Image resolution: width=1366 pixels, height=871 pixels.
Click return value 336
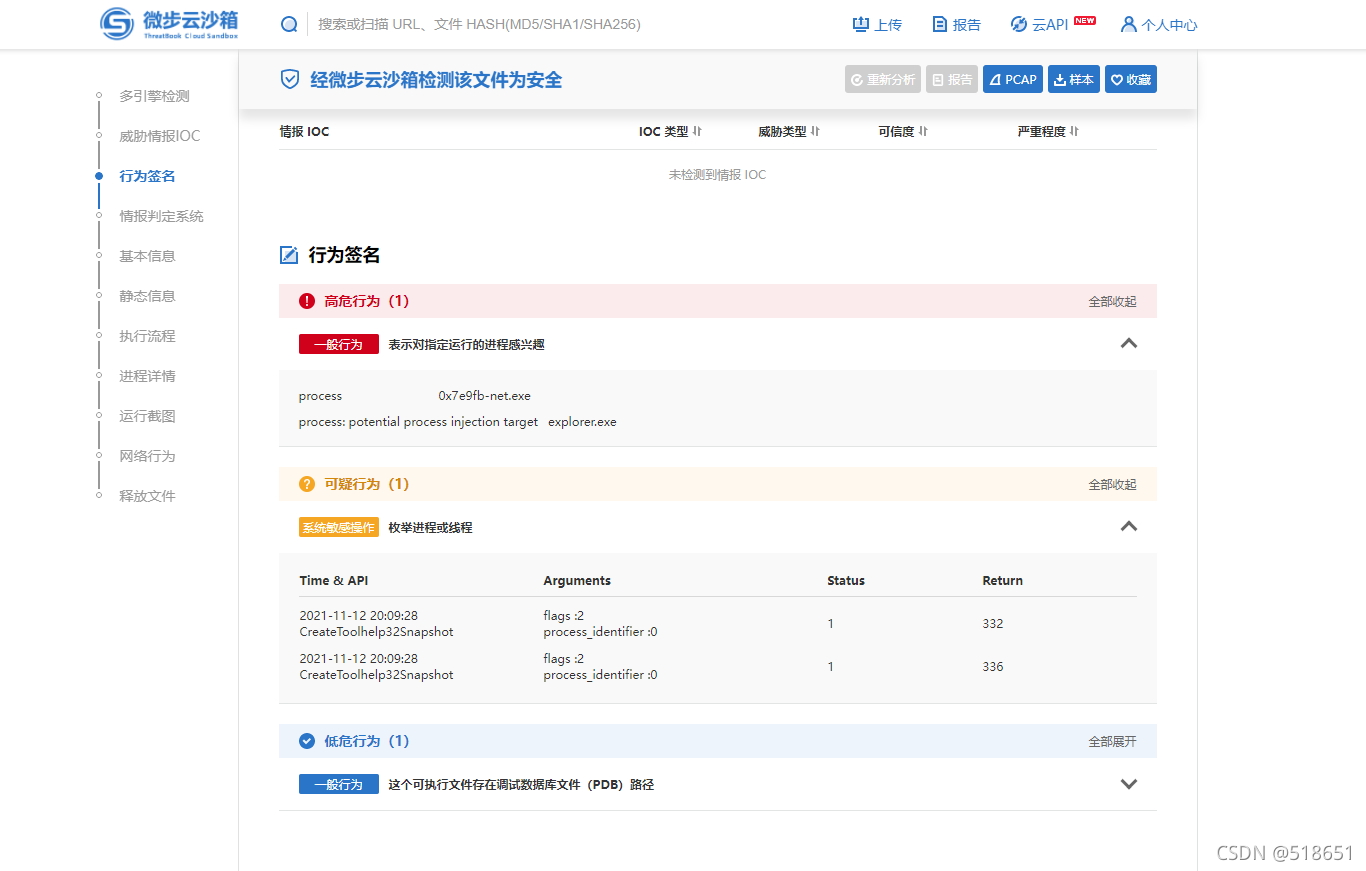pyautogui.click(x=993, y=666)
